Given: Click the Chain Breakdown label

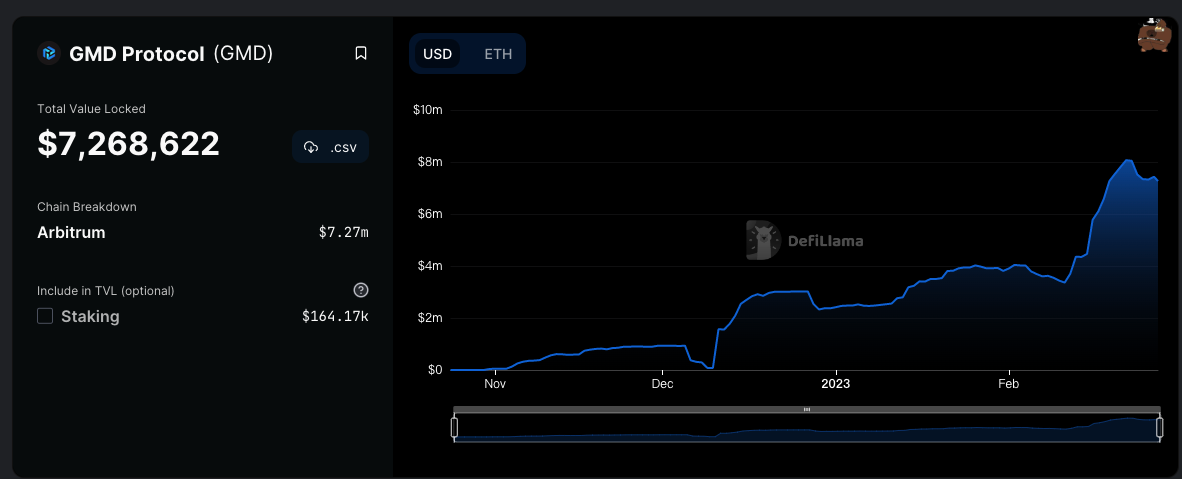Looking at the screenshot, I should tap(87, 207).
